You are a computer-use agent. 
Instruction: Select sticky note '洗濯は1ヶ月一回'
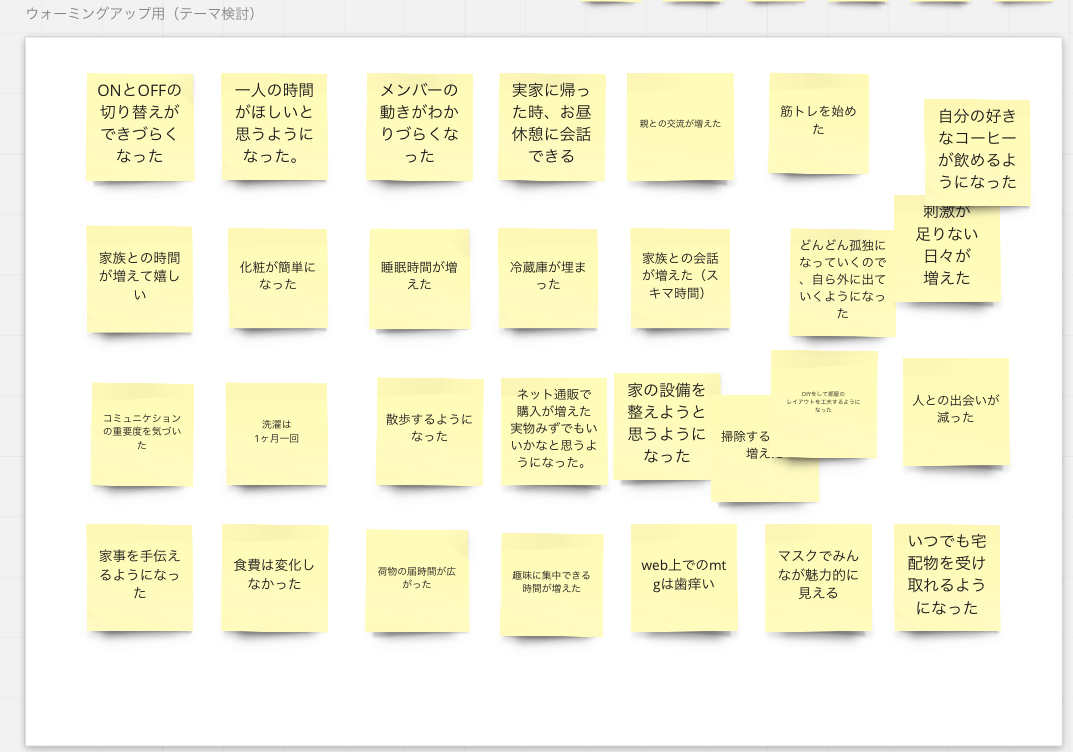(x=276, y=434)
